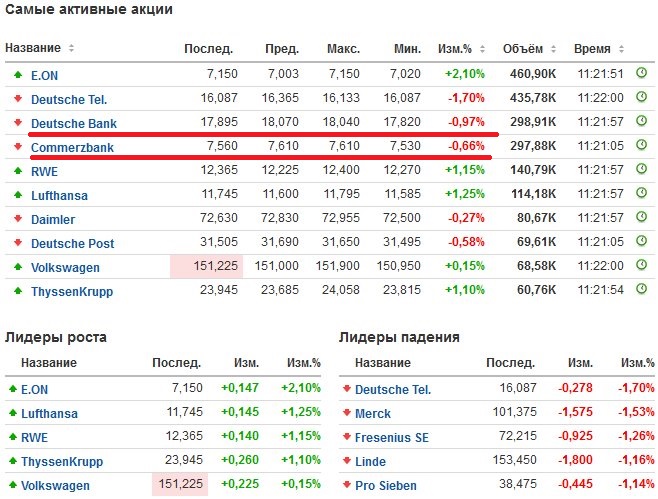Click the red down arrow beside Linde
Viewport: 658px width, 499px height.
click(347, 462)
